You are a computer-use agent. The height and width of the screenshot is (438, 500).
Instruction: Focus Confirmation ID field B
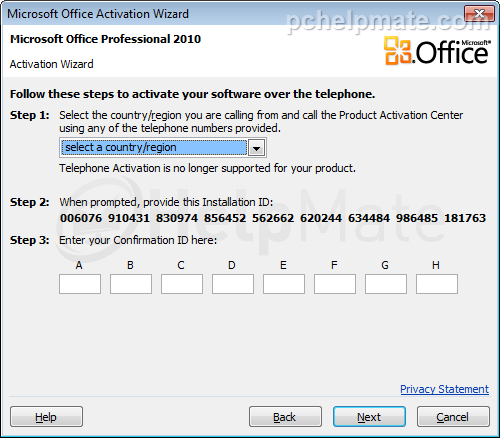tap(131, 284)
